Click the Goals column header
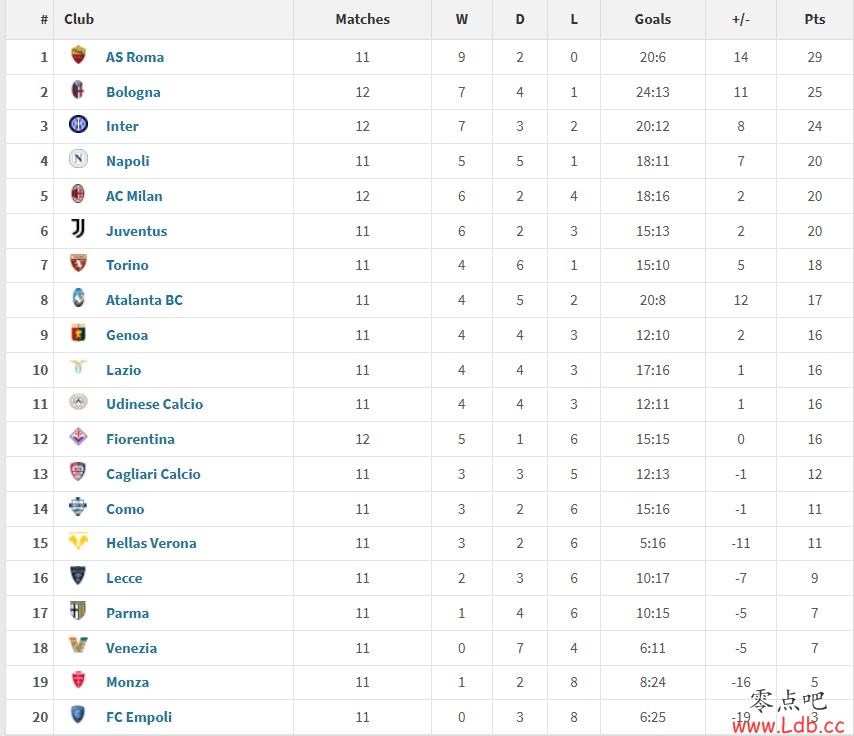 point(652,19)
